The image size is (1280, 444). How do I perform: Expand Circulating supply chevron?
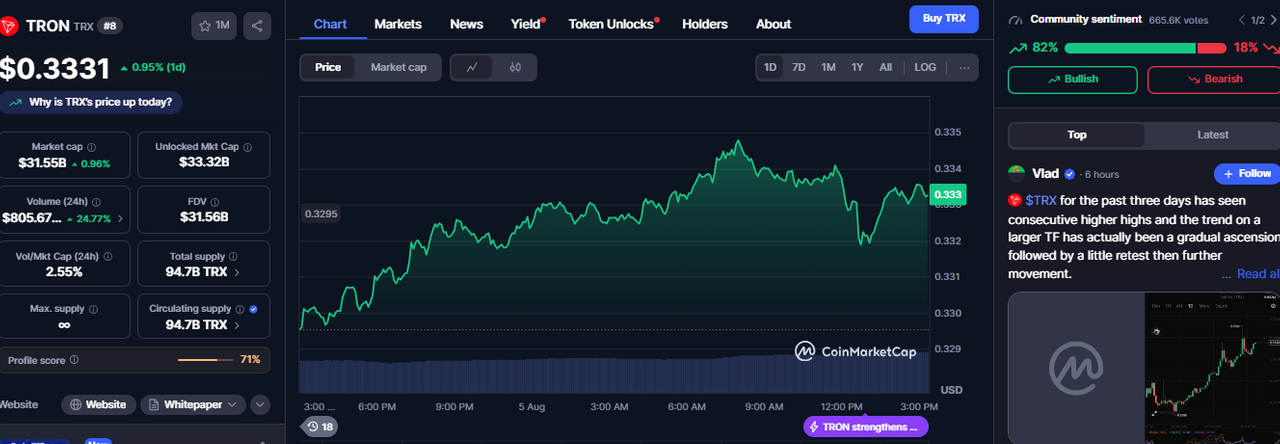click(236, 325)
